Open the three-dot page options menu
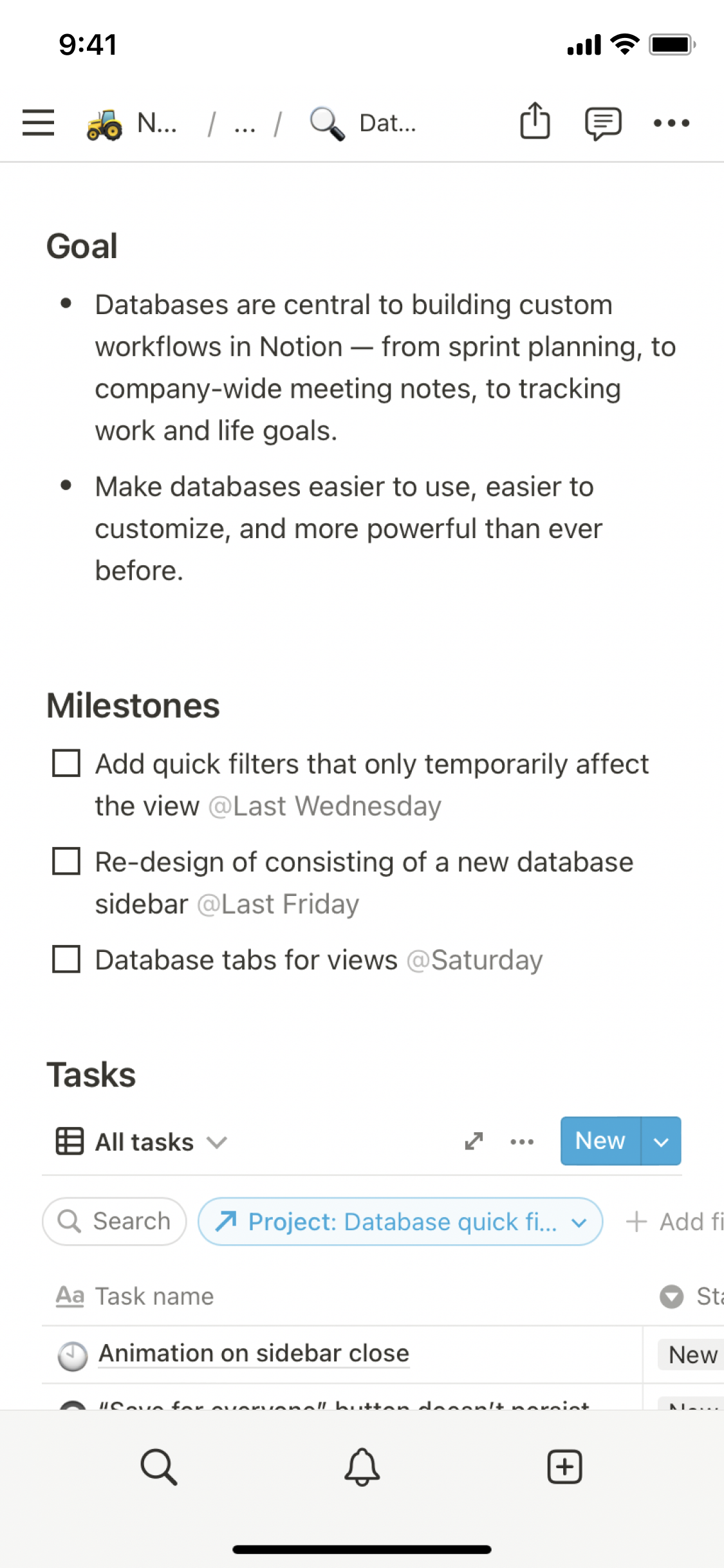The height and width of the screenshot is (1568, 724). (x=671, y=122)
